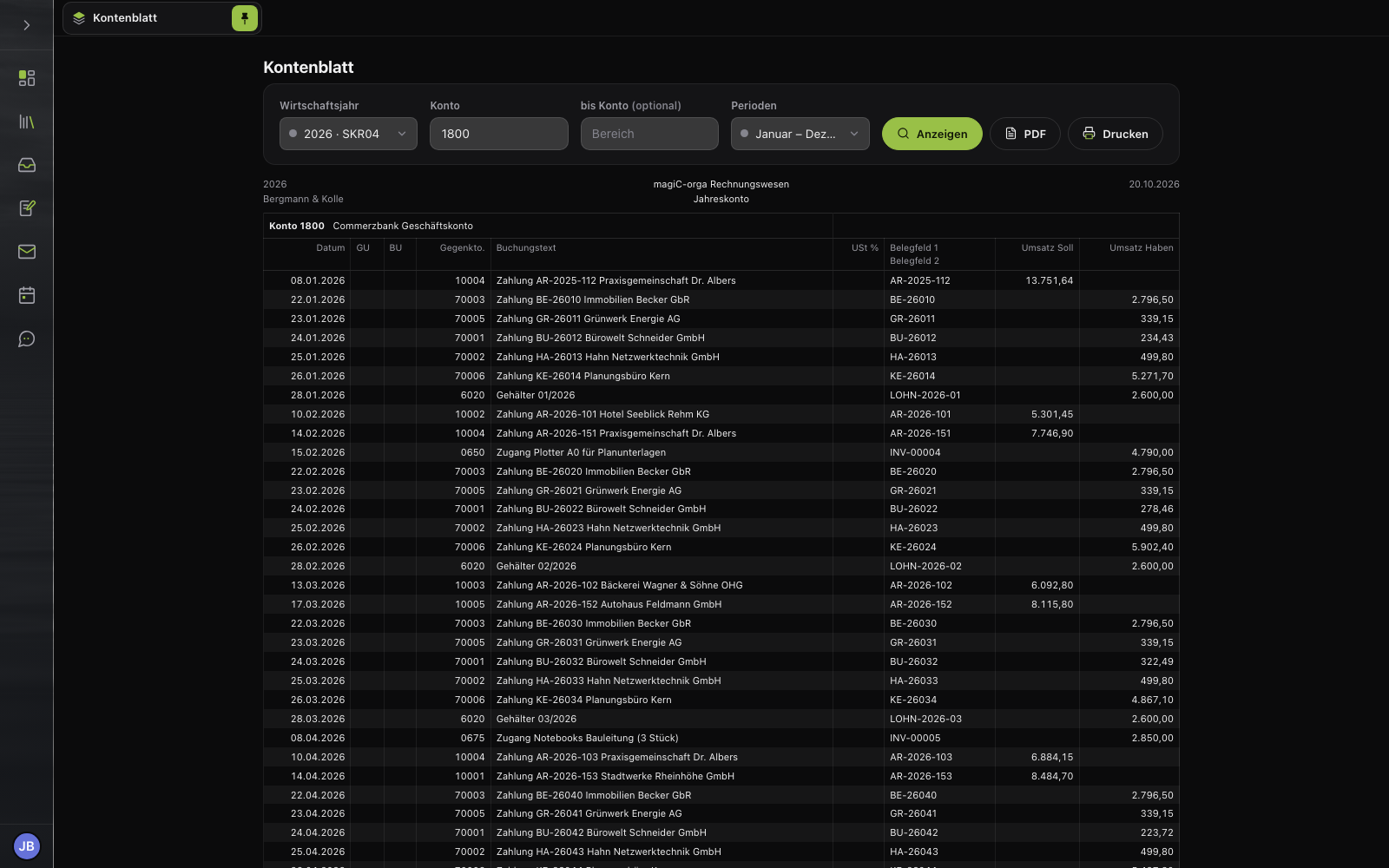Screen dimensions: 1389x868
Task: Click the 5.902,40 Haben amount
Action: coord(1152,547)
